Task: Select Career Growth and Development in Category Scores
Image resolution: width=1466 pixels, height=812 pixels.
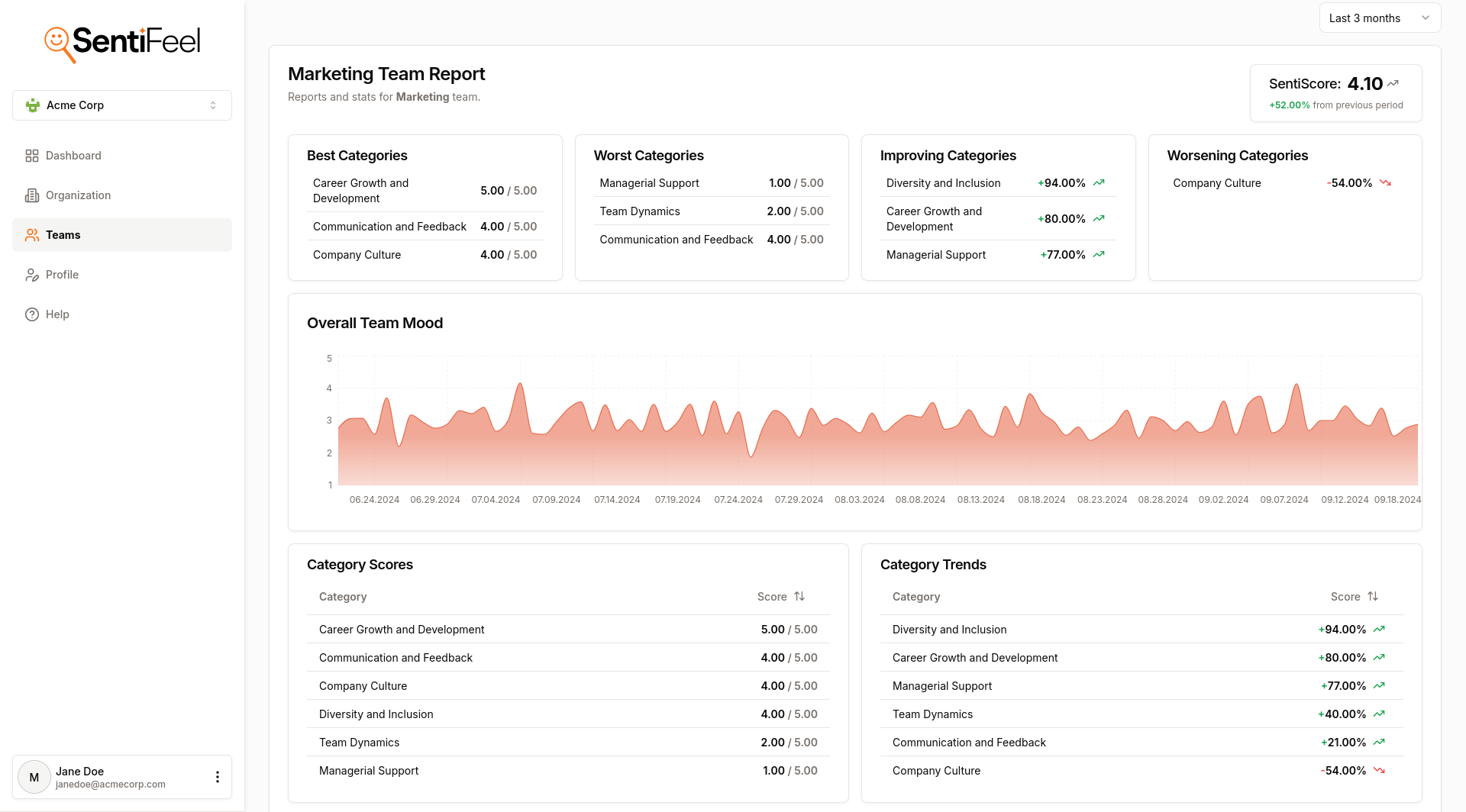Action: (x=568, y=630)
